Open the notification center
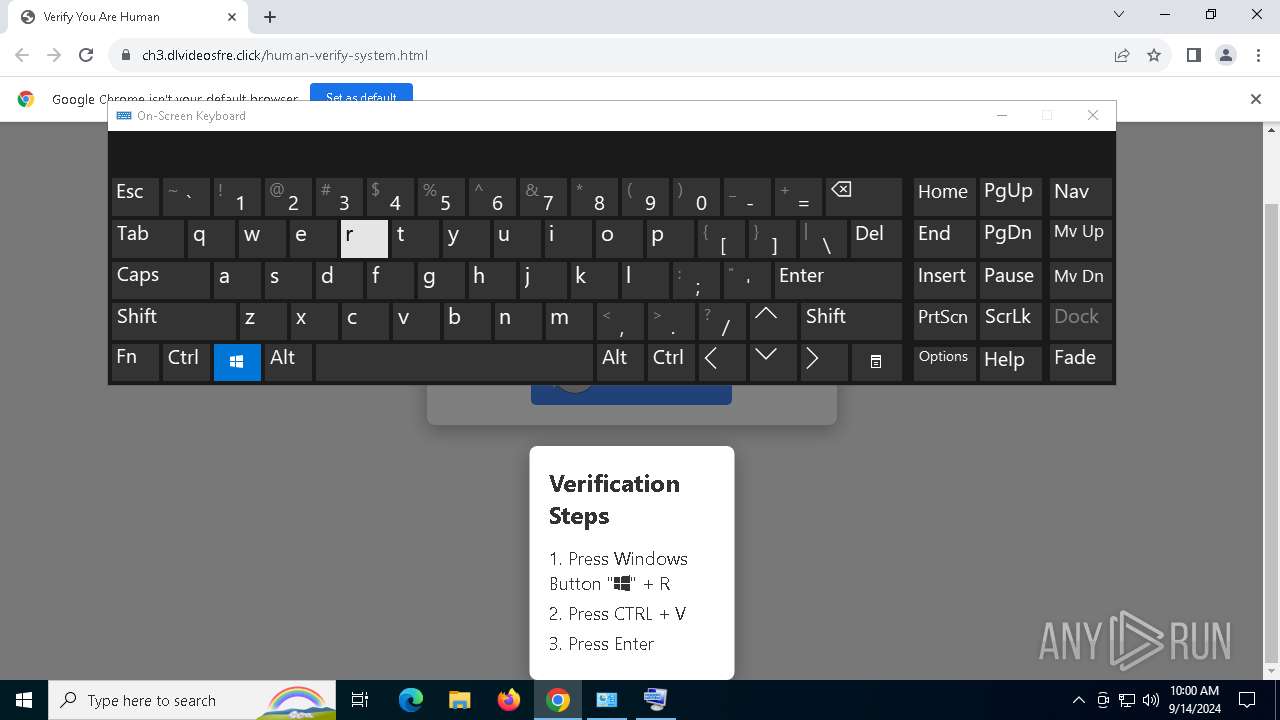 [1247, 700]
